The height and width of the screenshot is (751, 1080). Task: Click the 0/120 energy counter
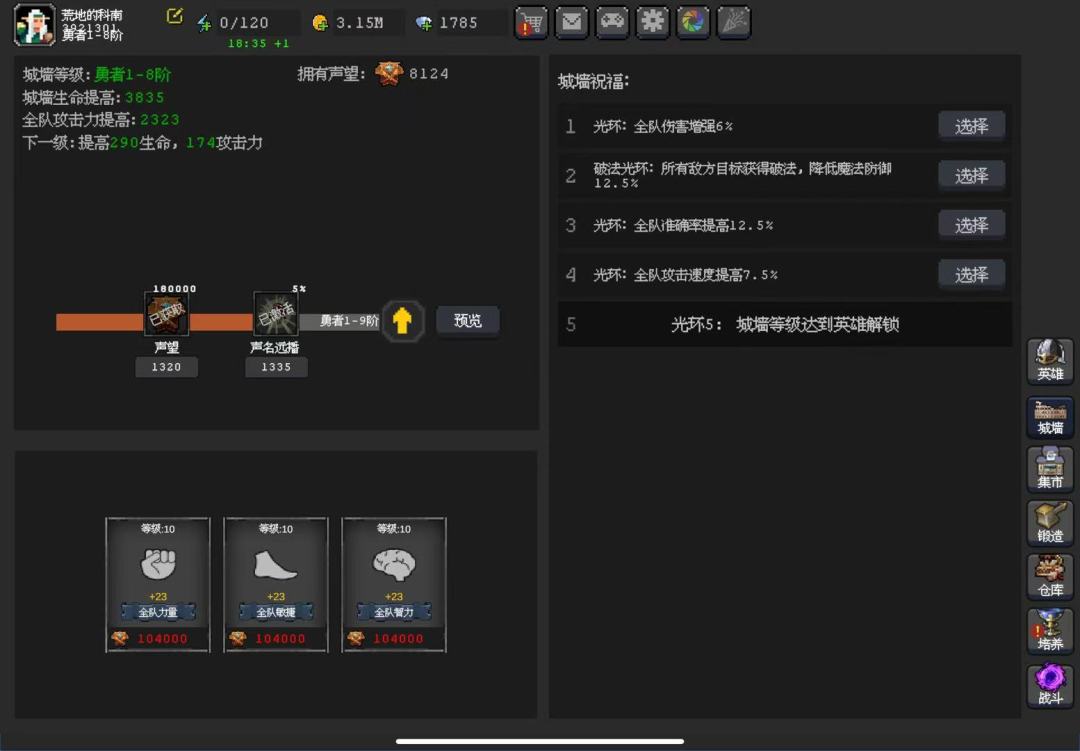(x=244, y=23)
